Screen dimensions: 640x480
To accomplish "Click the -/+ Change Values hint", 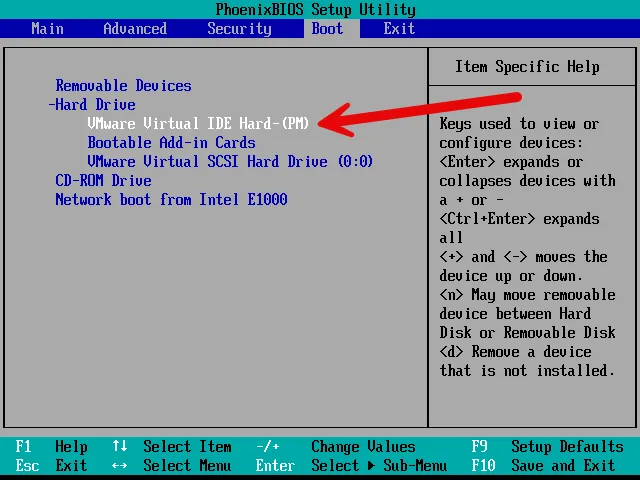I will tap(336, 447).
